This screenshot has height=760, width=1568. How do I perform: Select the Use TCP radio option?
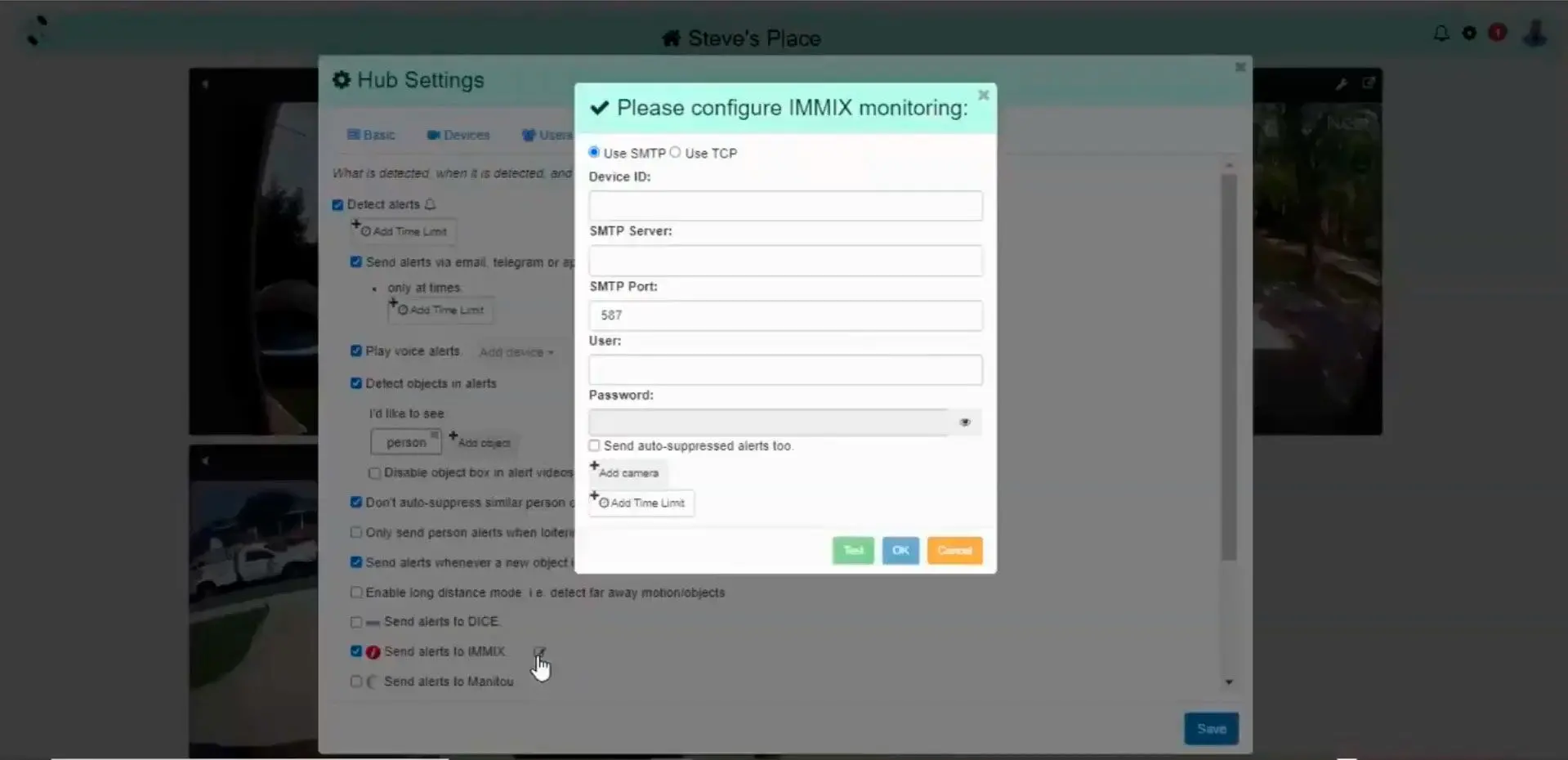[675, 153]
